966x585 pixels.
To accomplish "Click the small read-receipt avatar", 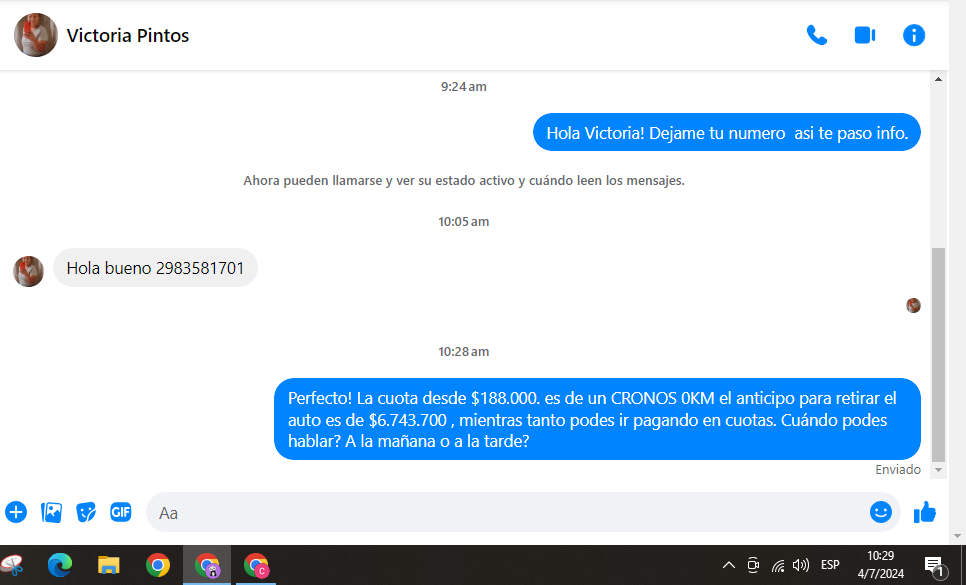I will (913, 305).
